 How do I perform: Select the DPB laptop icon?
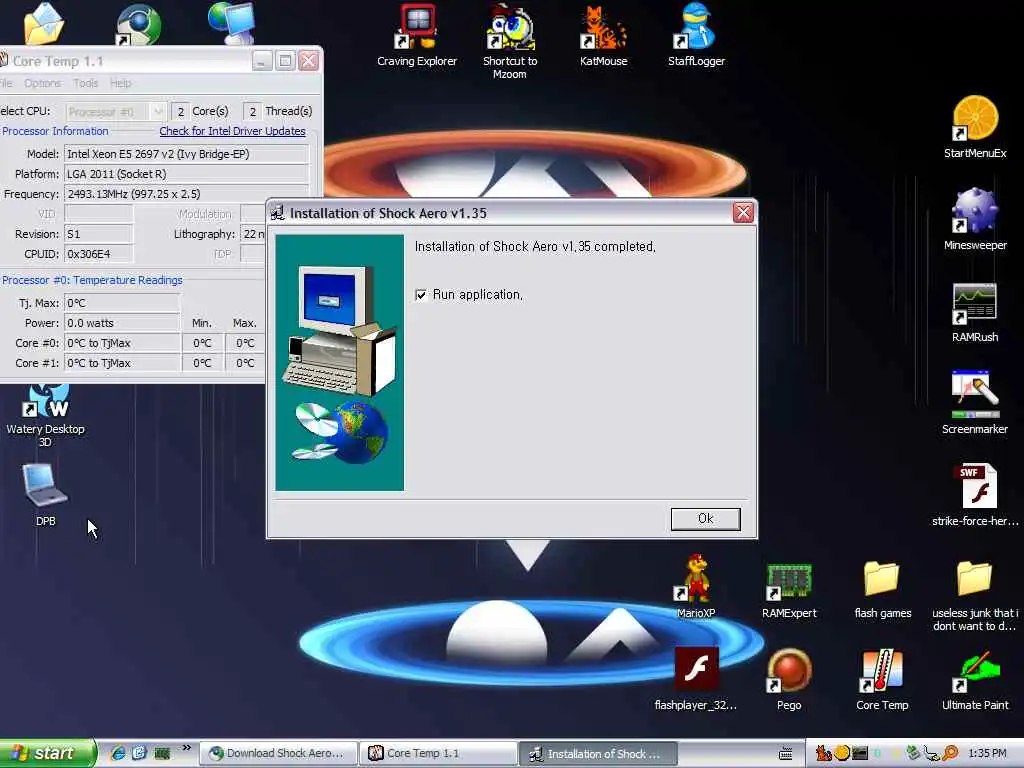tap(45, 495)
